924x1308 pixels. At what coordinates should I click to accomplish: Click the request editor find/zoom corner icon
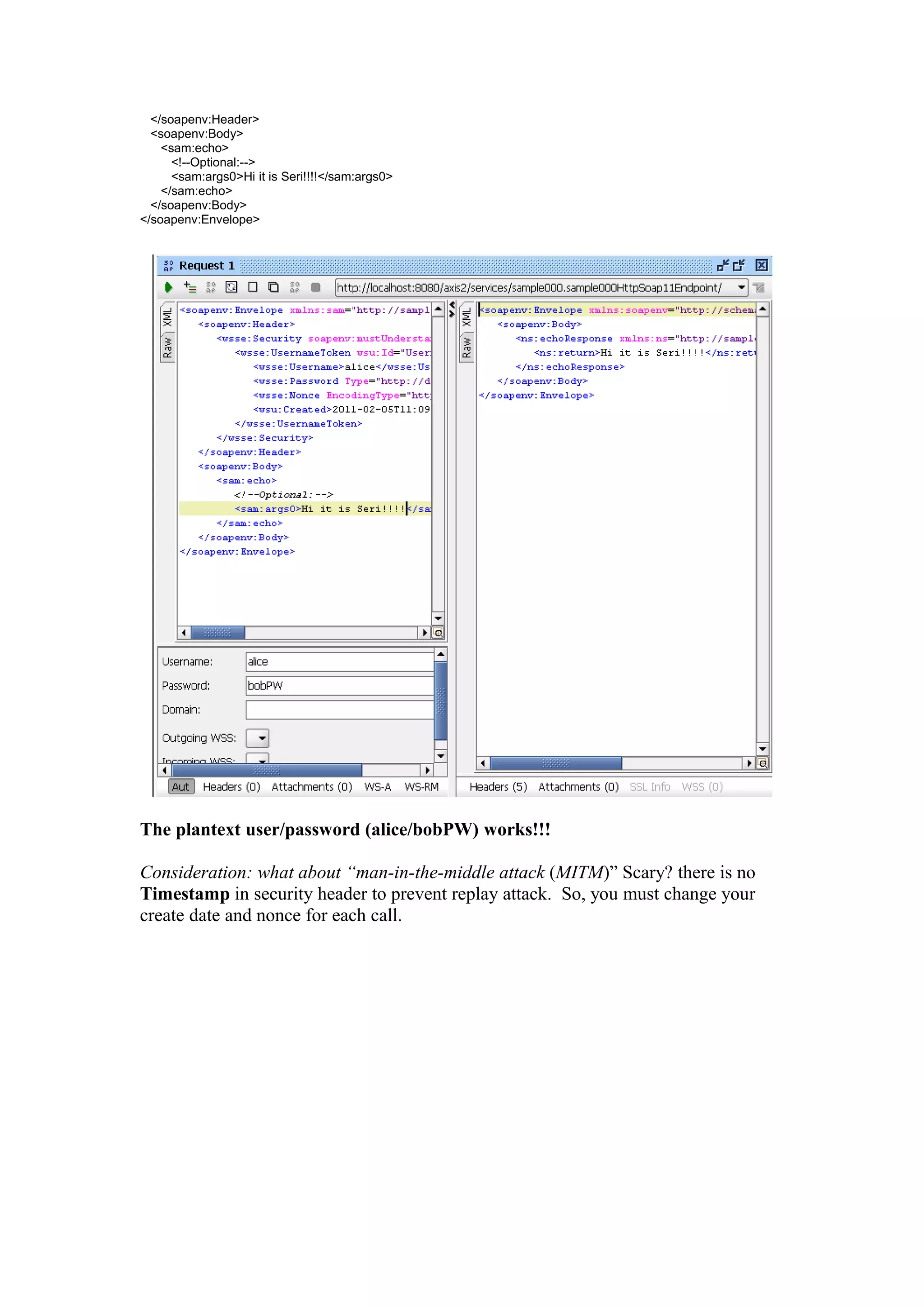click(438, 633)
